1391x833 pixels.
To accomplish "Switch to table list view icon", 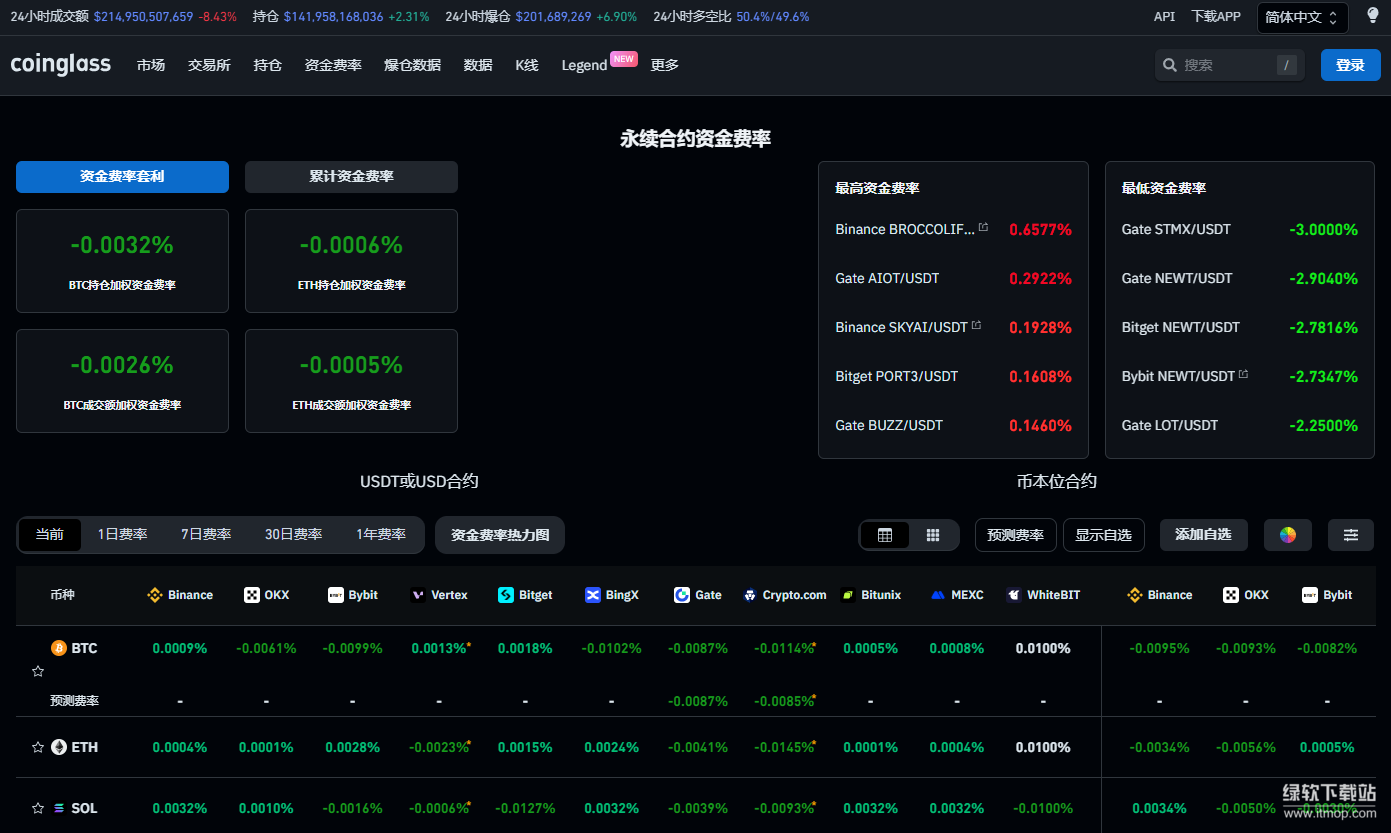I will (x=885, y=535).
